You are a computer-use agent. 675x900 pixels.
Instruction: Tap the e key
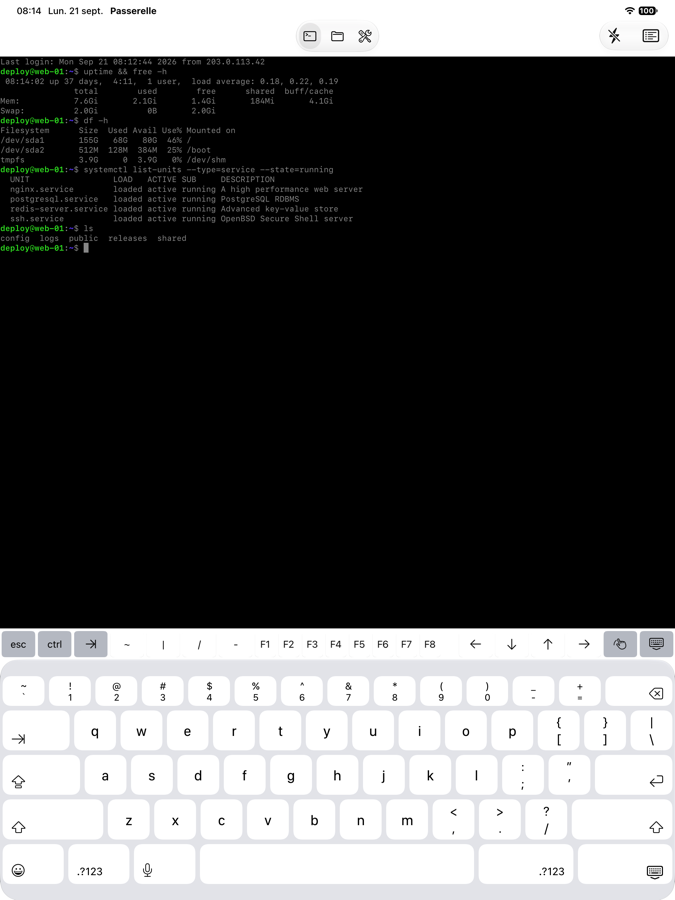click(x=187, y=731)
